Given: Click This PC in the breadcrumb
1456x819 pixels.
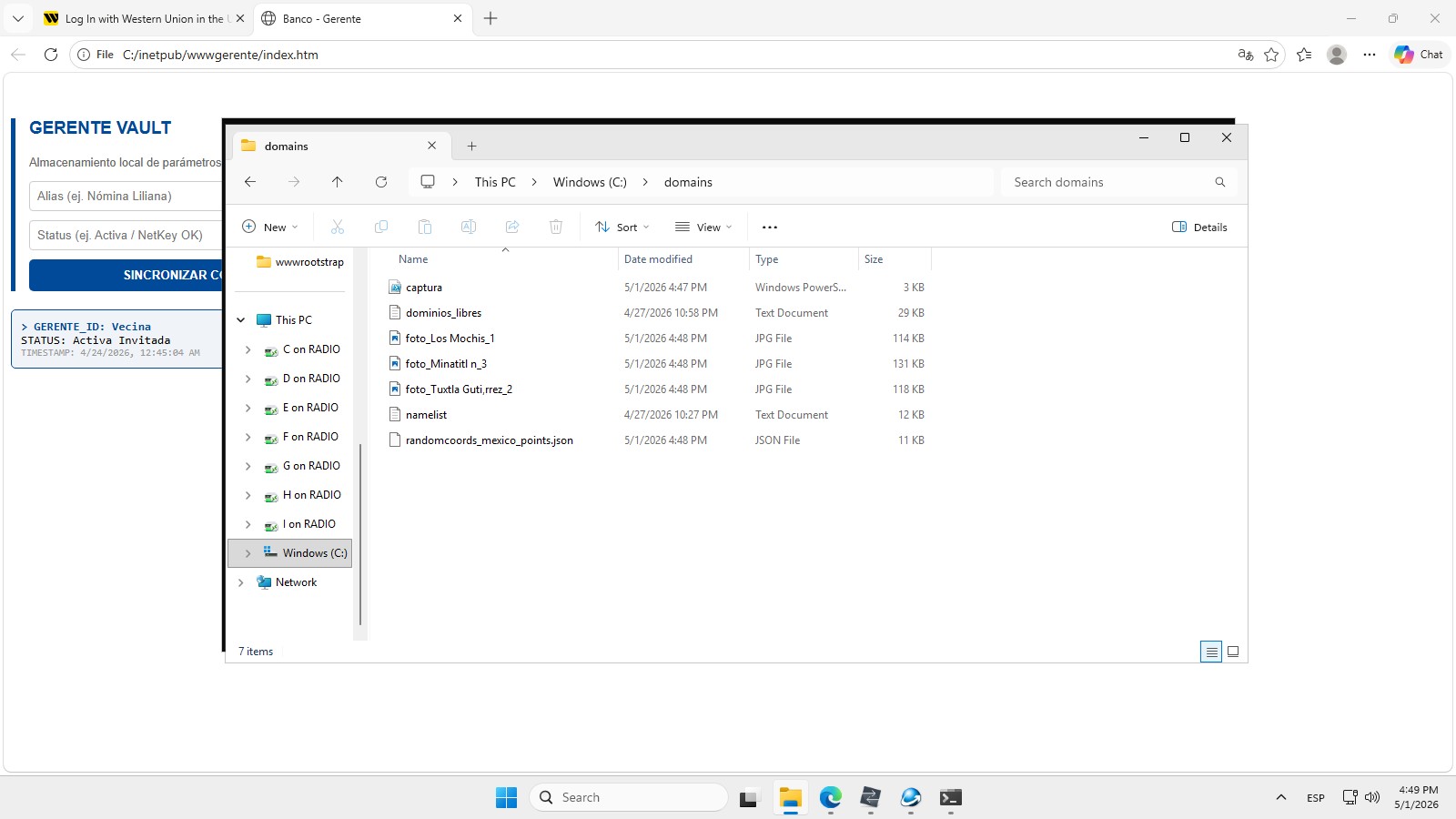Looking at the screenshot, I should pyautogui.click(x=495, y=182).
